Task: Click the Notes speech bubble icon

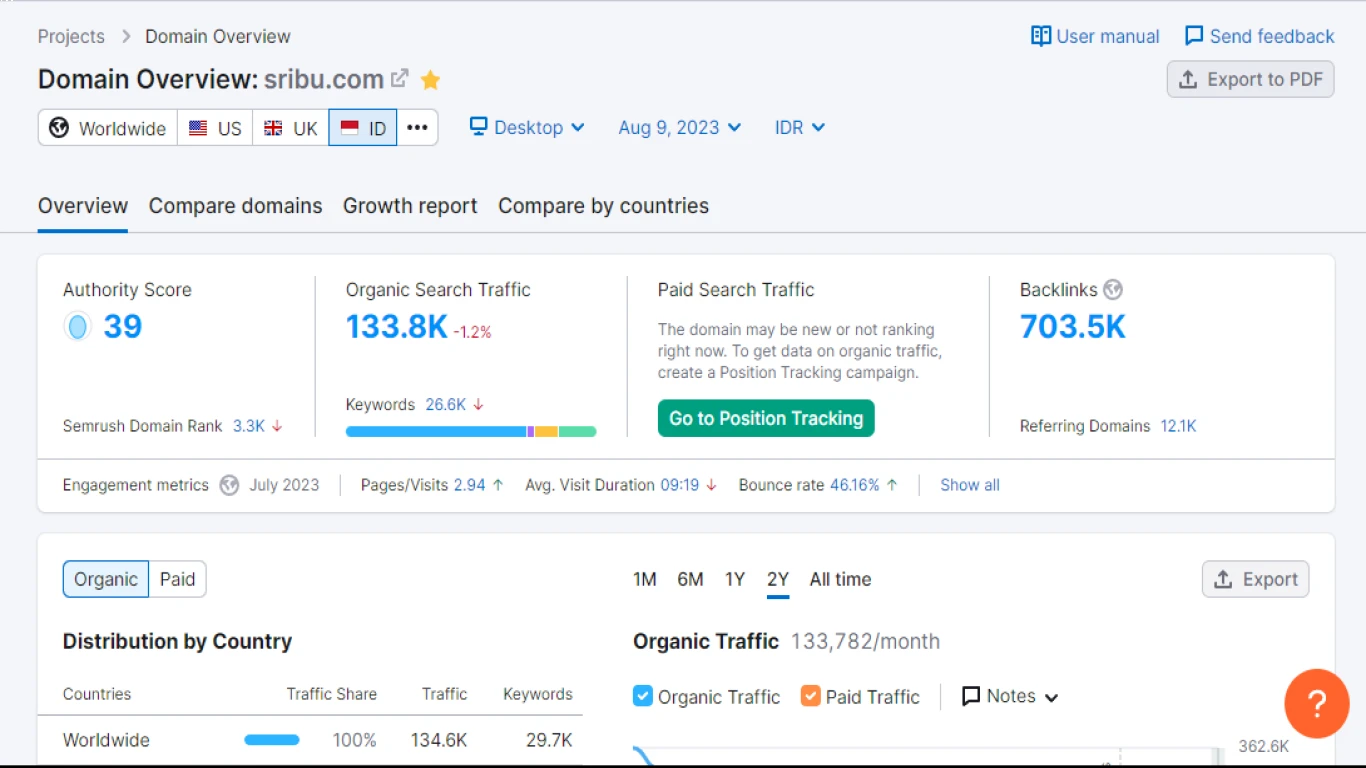Action: (971, 696)
